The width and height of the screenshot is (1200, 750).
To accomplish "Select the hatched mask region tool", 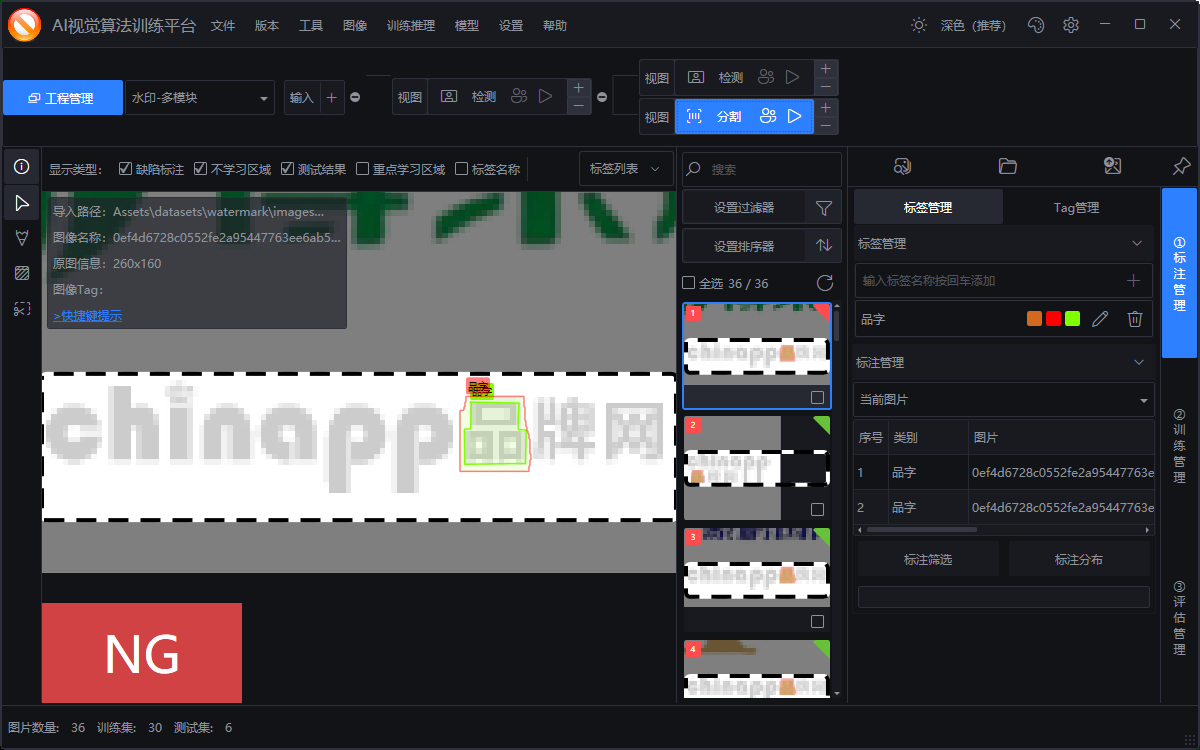I will click(x=21, y=273).
